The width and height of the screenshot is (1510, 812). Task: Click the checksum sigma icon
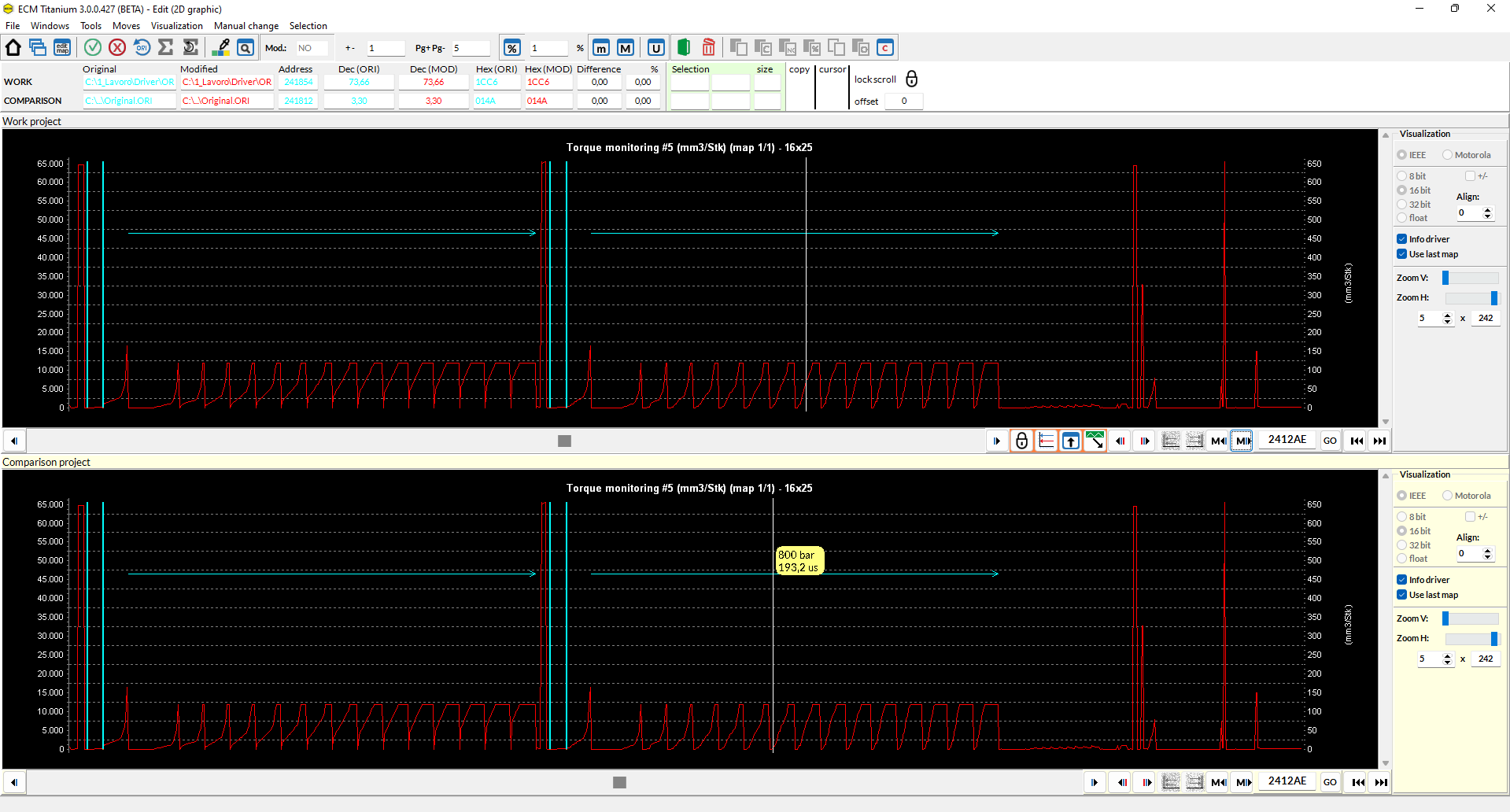[166, 48]
